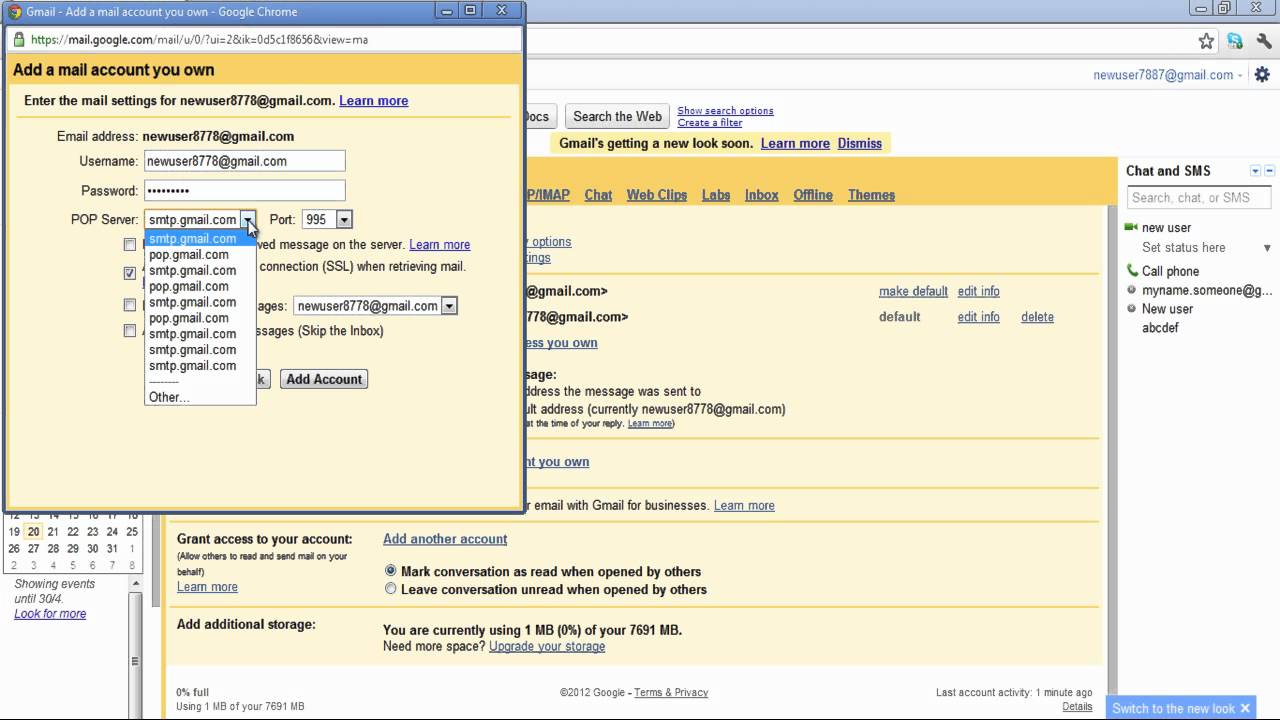Open Learn more under Grant access section
The width and height of the screenshot is (1280, 720).
[207, 587]
